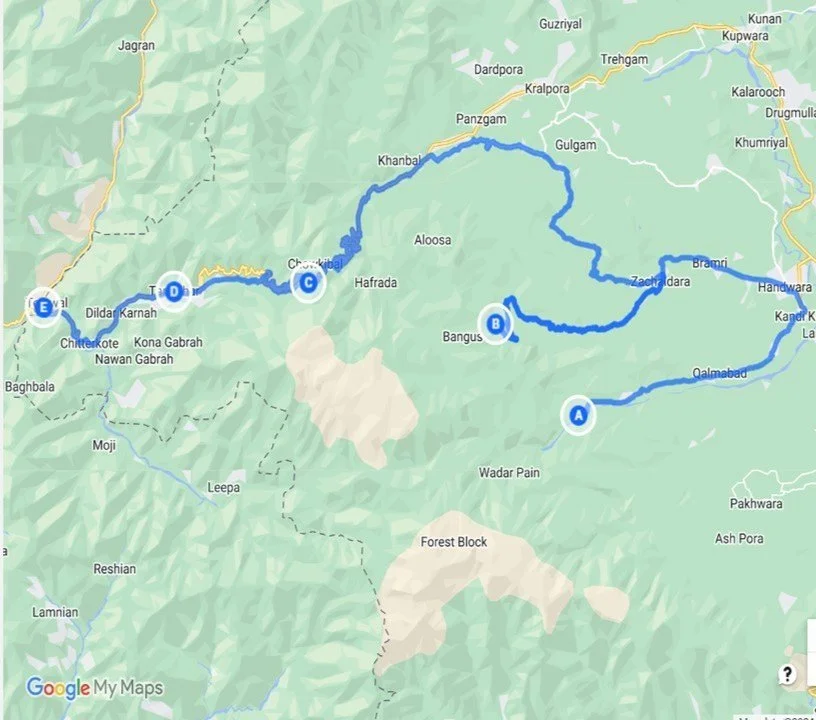This screenshot has height=720, width=816.
Task: Click the Kupwara place label
Action: pos(745,36)
